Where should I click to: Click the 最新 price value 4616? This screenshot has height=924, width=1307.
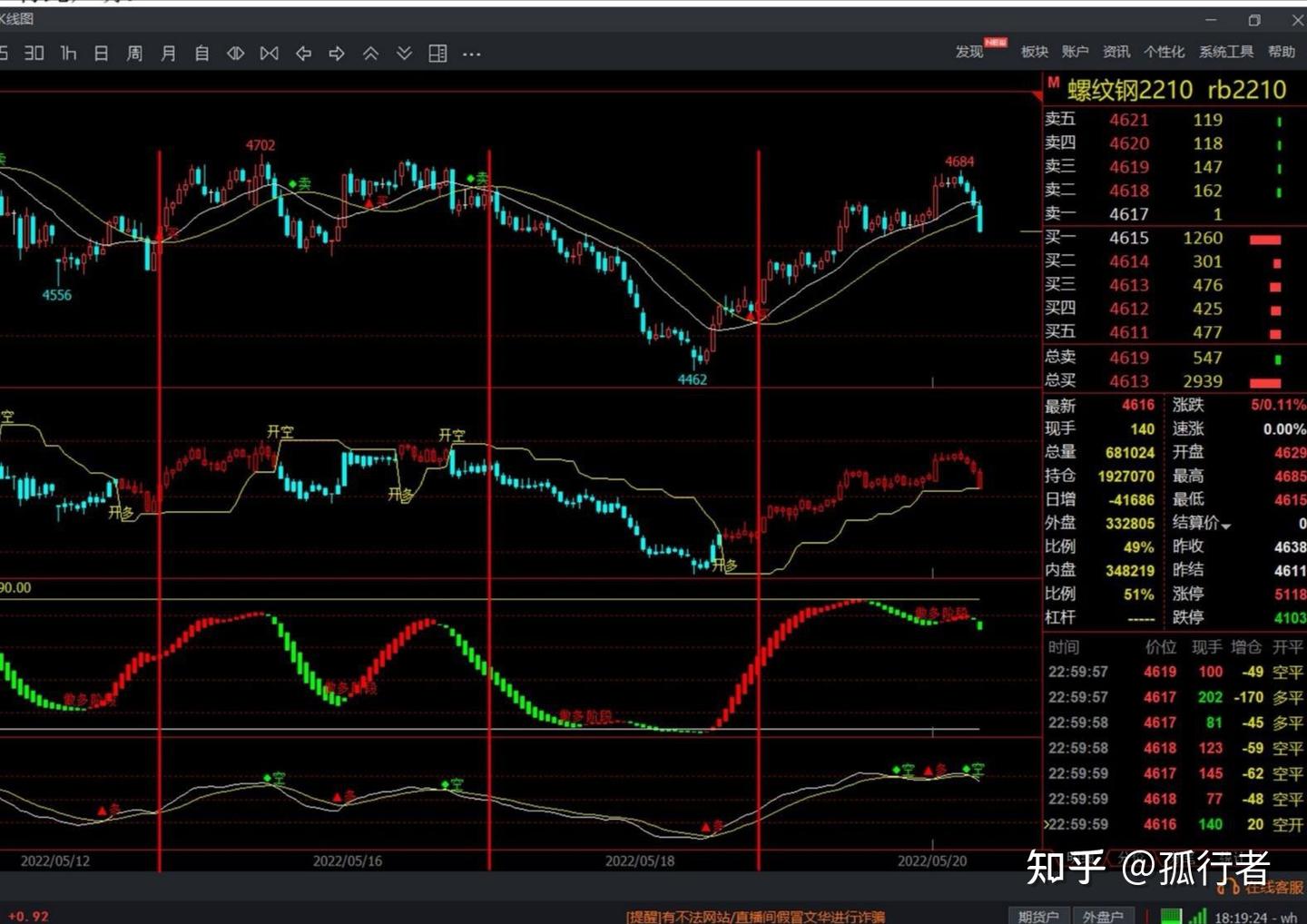point(1138,406)
